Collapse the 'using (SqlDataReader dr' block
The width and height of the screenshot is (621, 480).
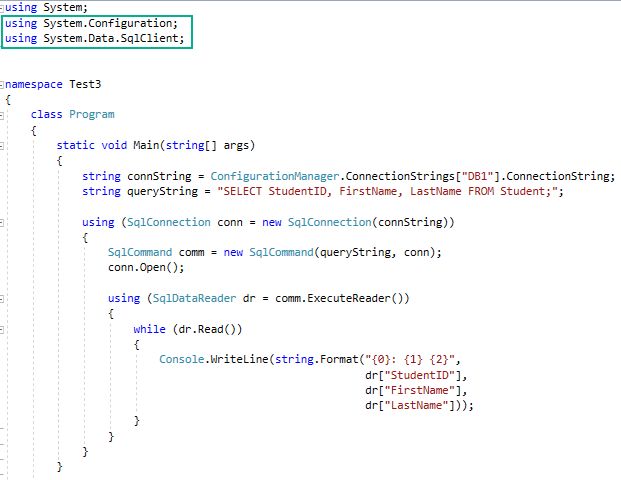[x=2, y=299]
